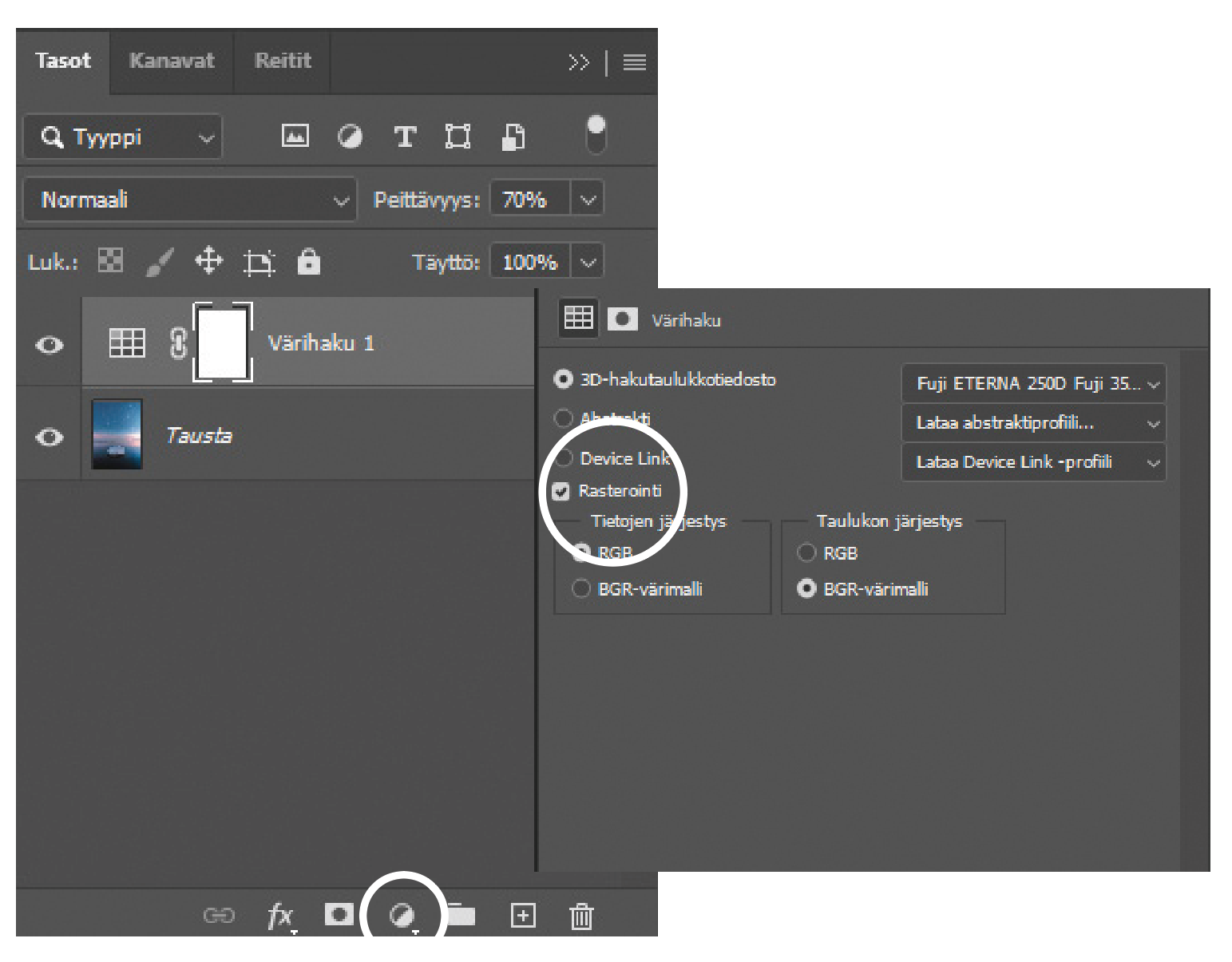This screenshot has width=1232, height=962.
Task: Select the Tausta layer thumbnail
Action: coord(117,435)
